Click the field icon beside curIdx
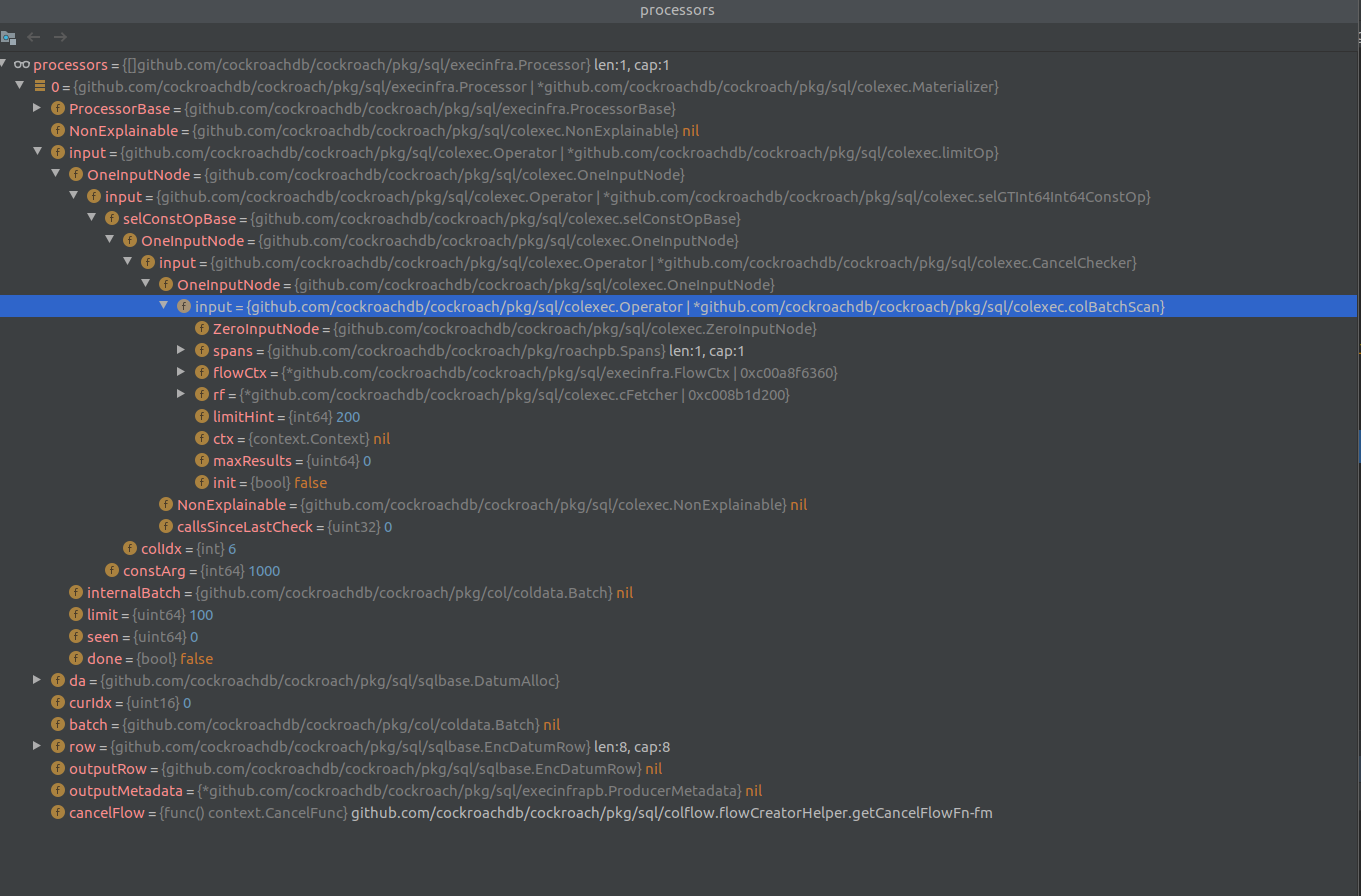 coord(58,702)
